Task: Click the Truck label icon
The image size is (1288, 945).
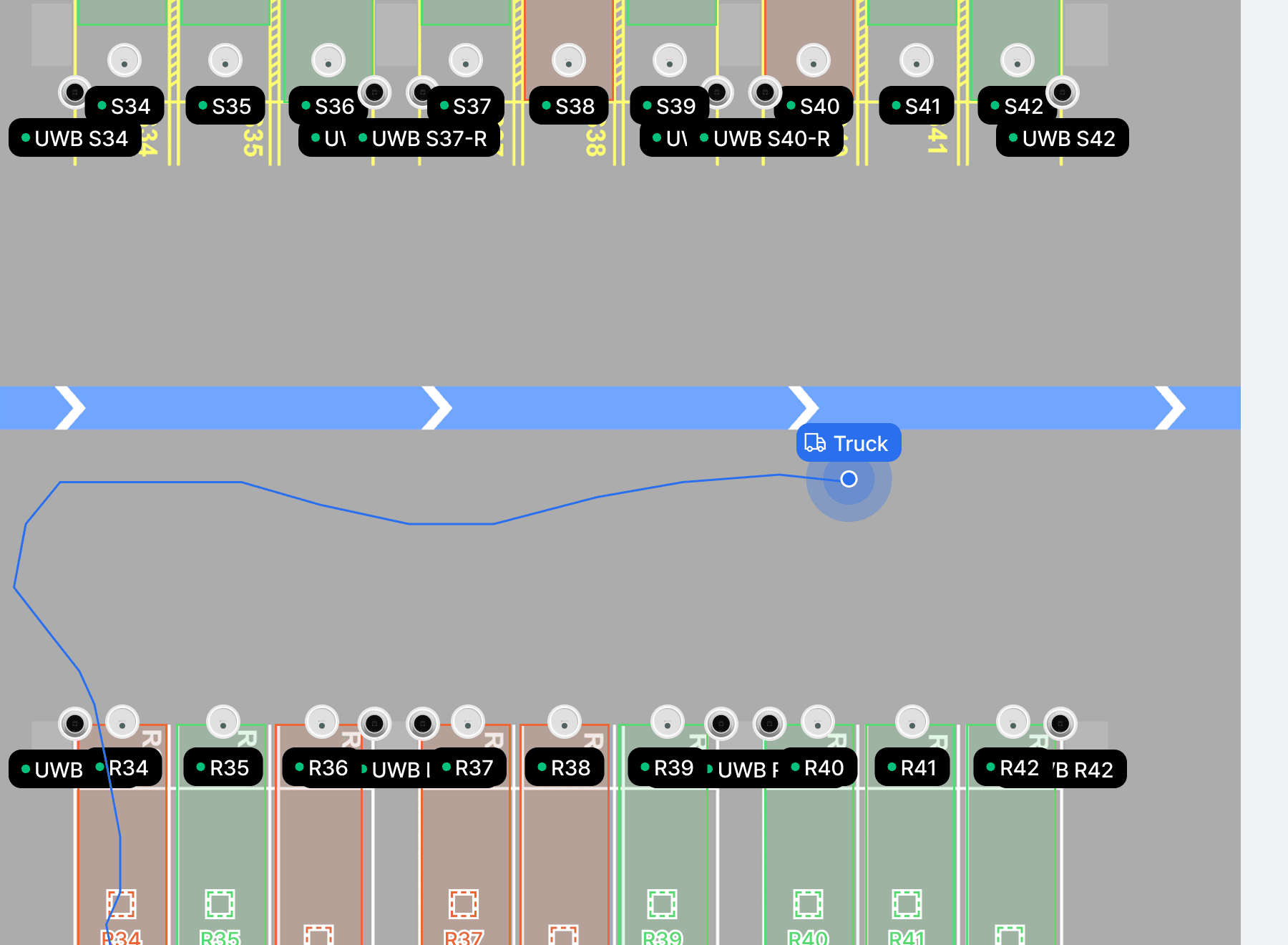Action: [x=815, y=443]
